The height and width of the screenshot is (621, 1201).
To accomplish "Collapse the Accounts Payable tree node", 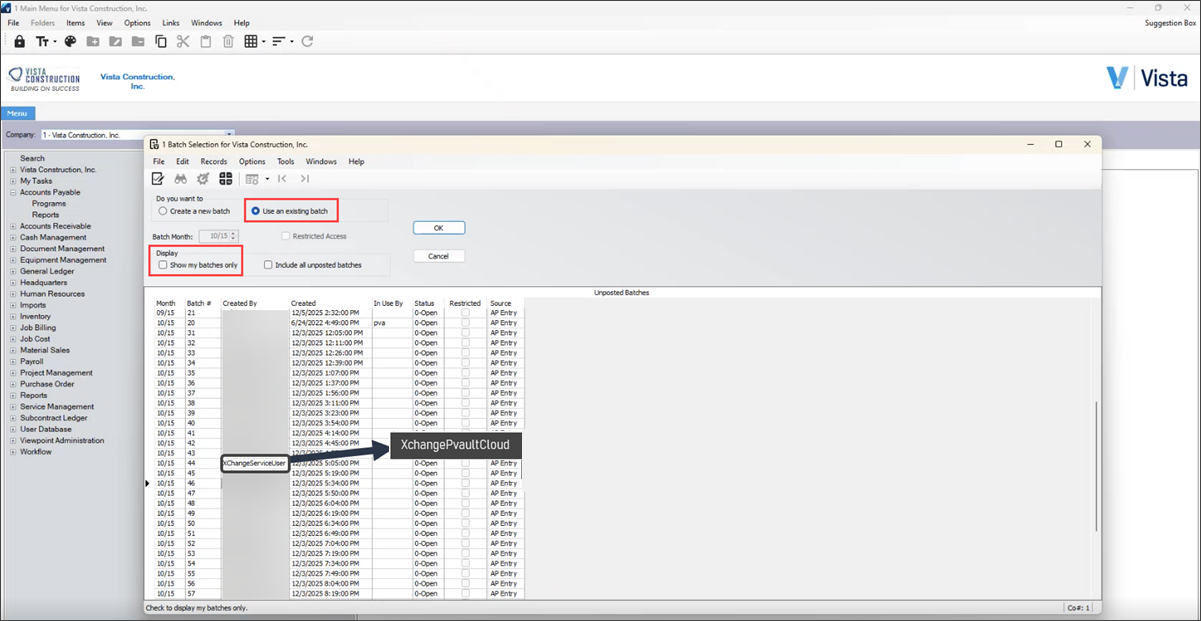I will point(13,192).
